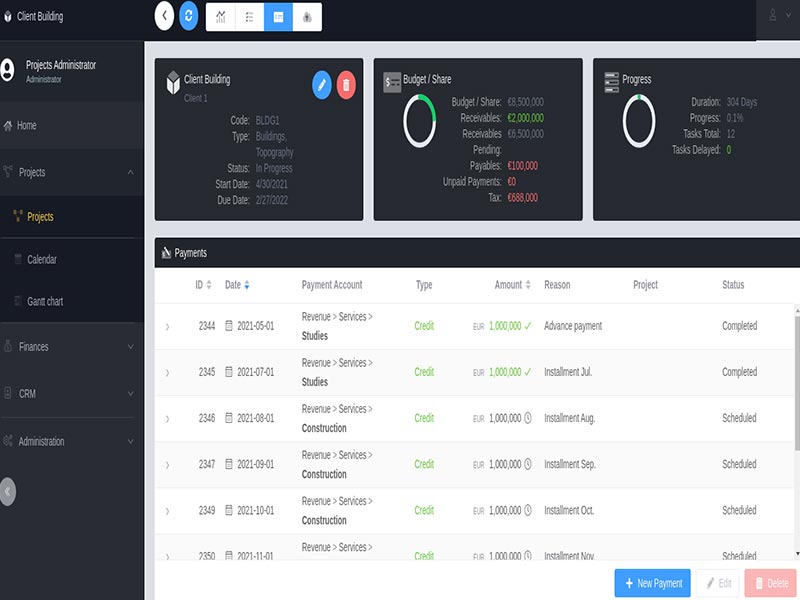Click the Budget / Share panel icon
Viewport: 800px width, 600px height.
[392, 79]
